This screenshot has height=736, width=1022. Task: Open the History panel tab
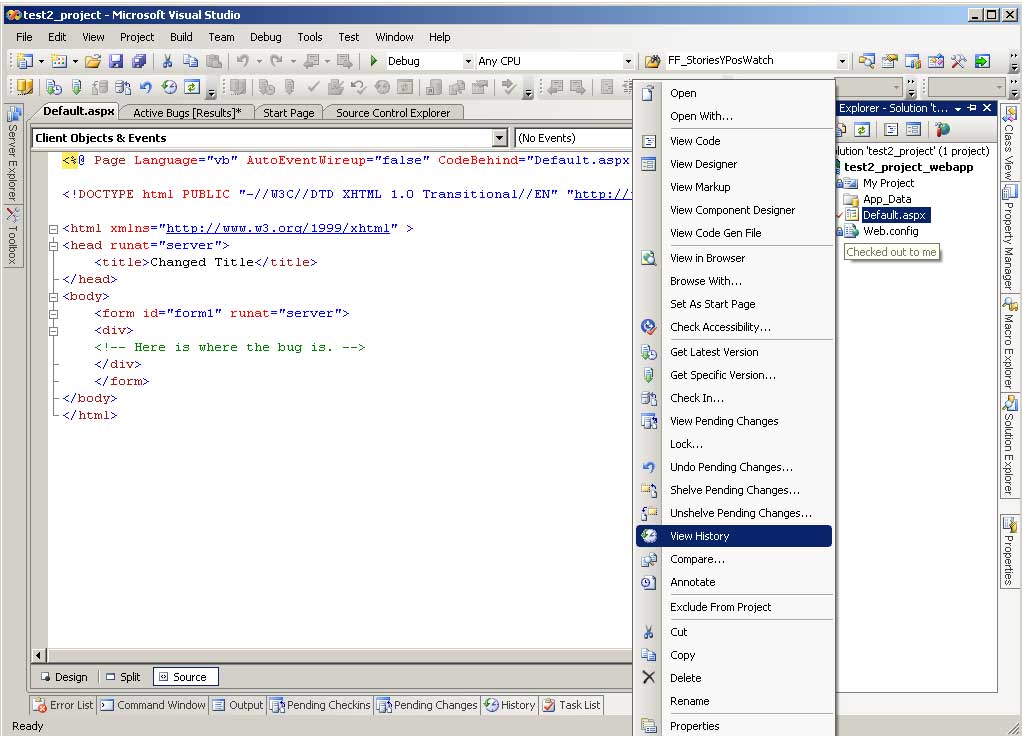510,705
